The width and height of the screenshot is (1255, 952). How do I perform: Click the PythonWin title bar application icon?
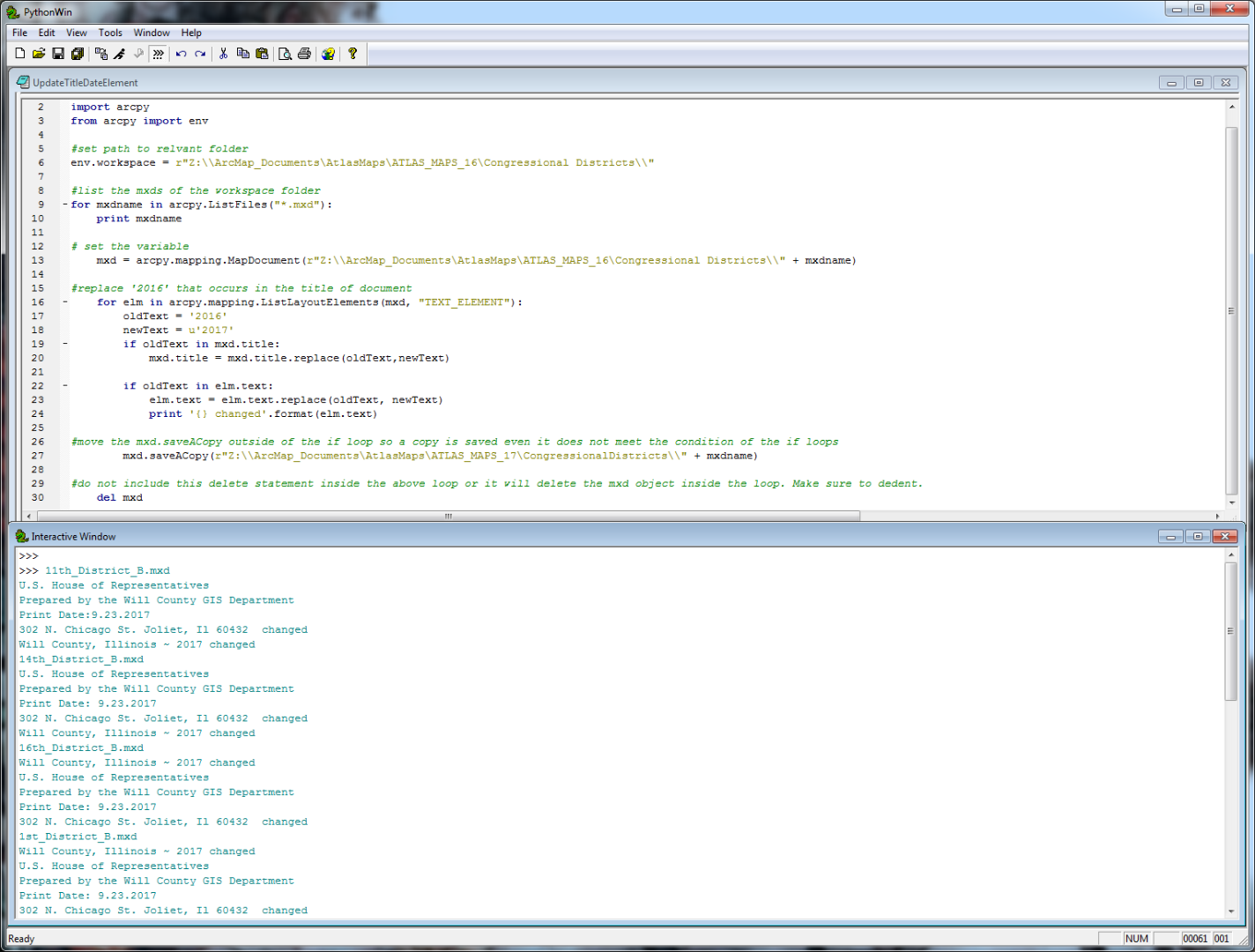tap(13, 12)
